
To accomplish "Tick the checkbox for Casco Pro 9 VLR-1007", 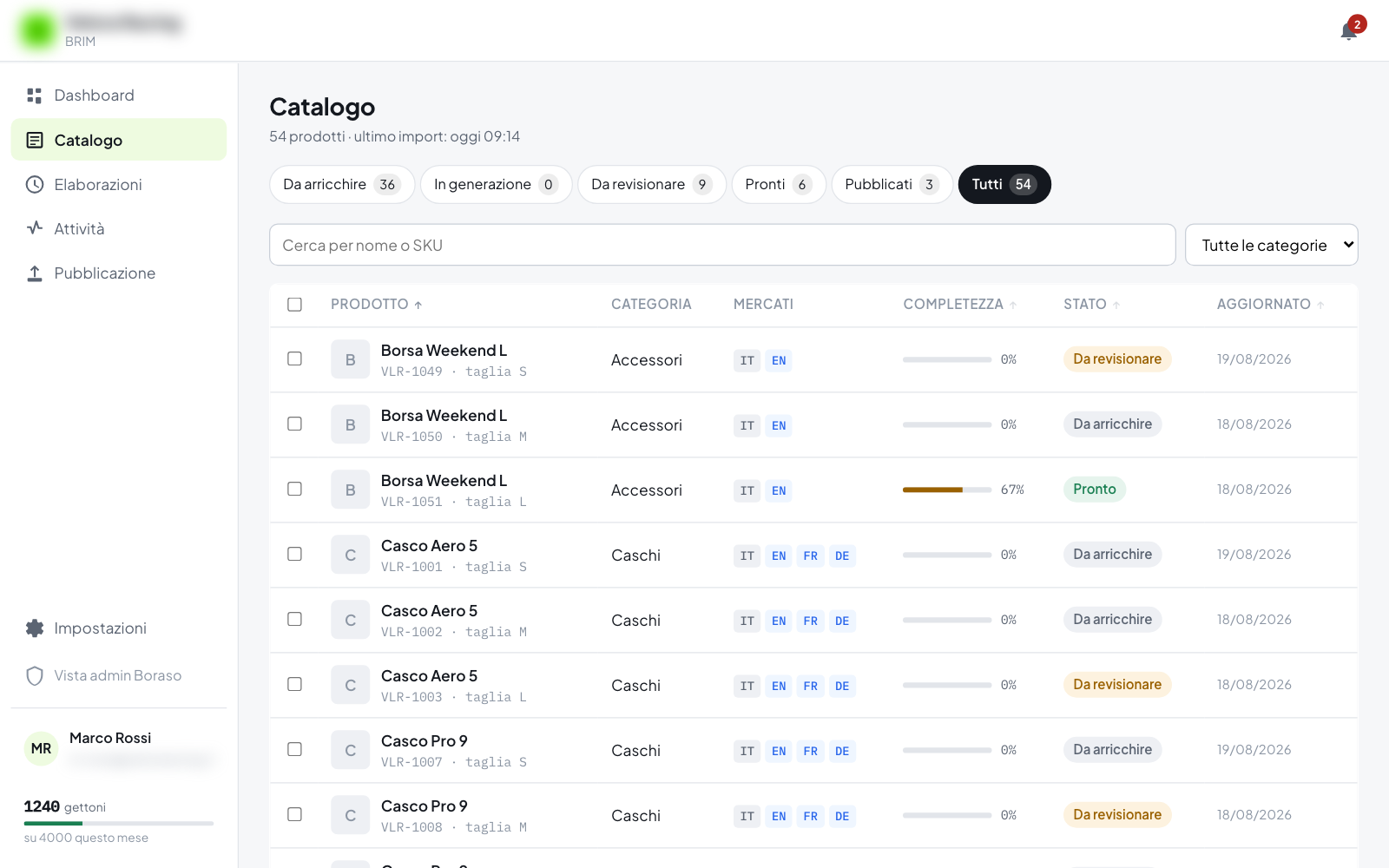I will point(295,749).
